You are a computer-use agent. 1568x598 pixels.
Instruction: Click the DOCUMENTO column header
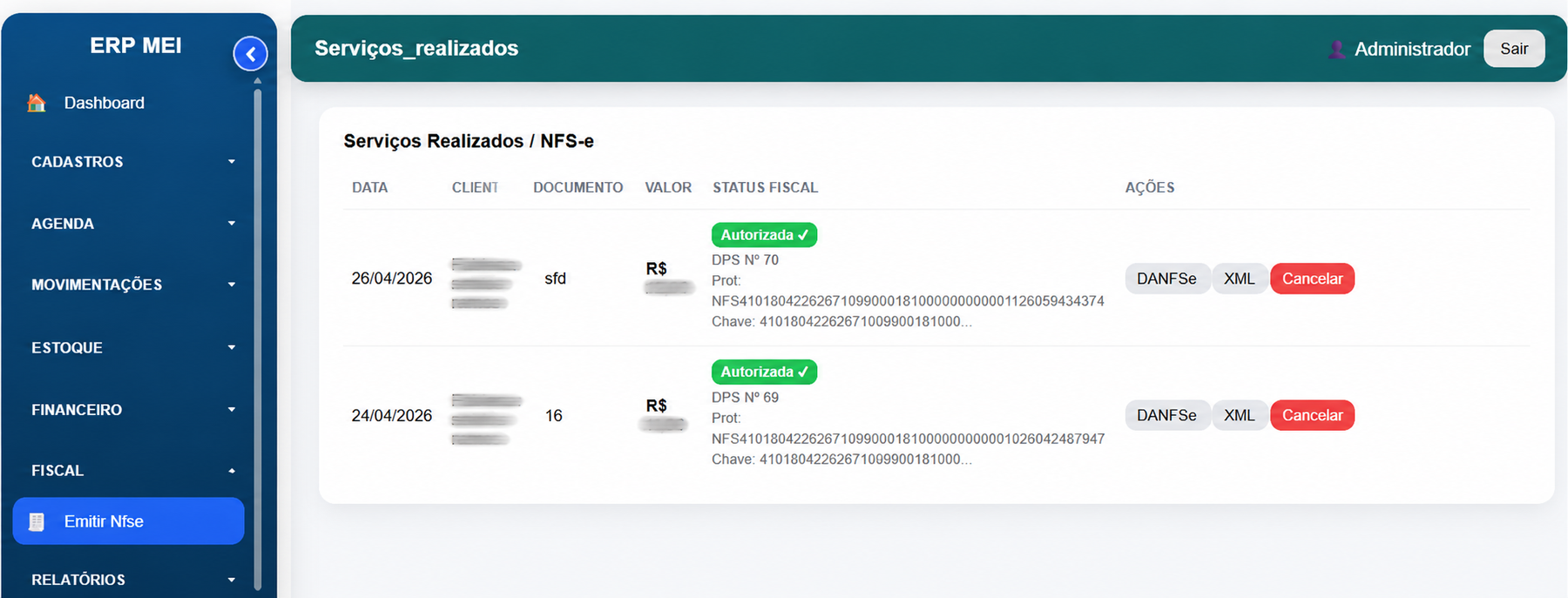click(578, 187)
